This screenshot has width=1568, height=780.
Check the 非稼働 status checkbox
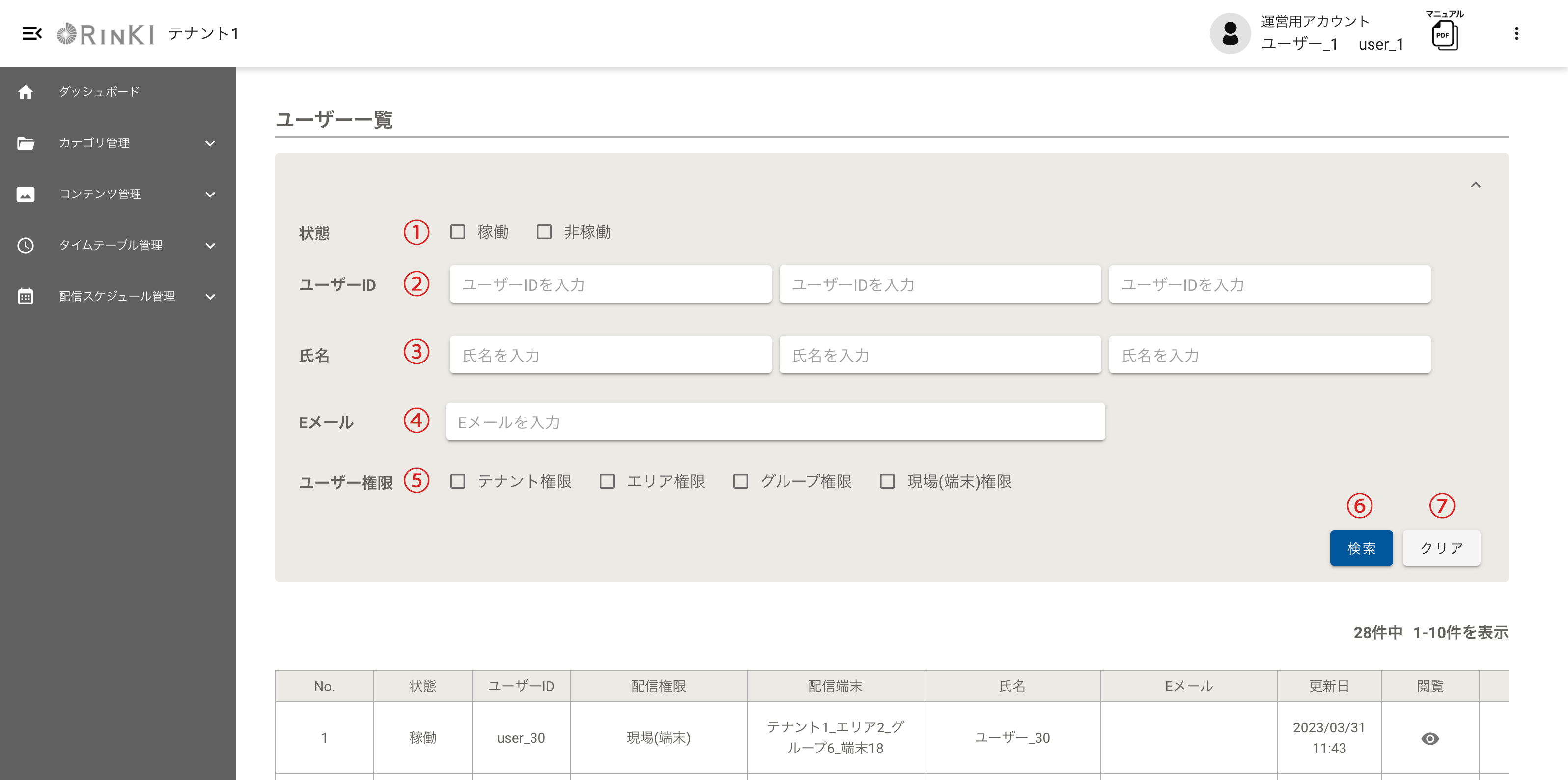coord(544,232)
